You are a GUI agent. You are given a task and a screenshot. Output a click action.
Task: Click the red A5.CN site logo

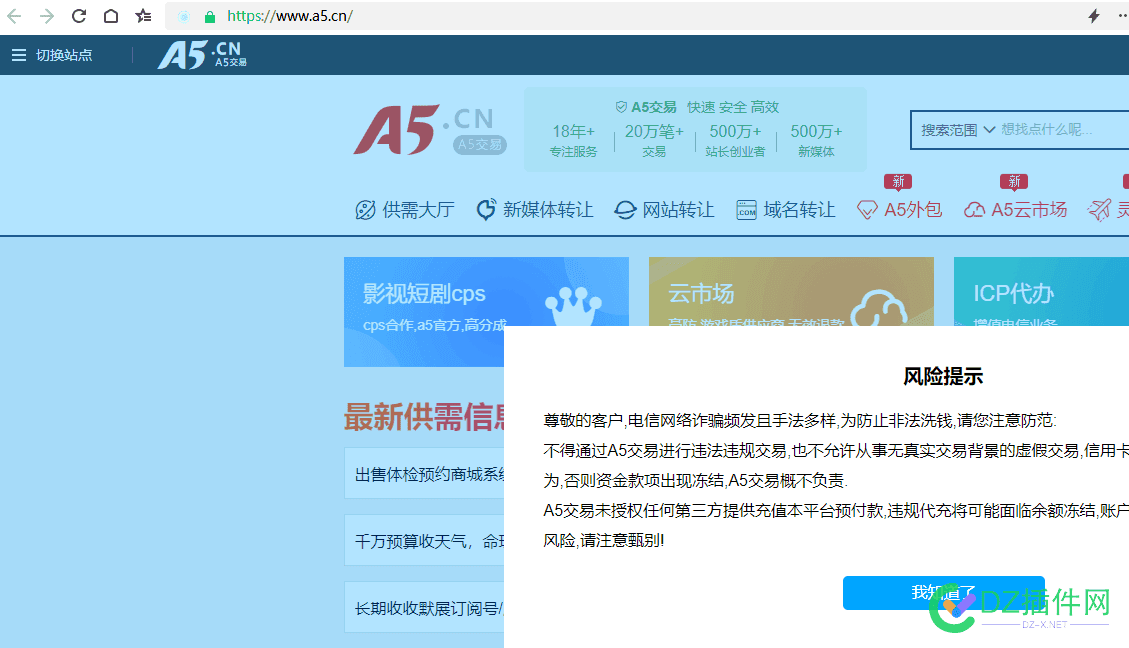430,130
